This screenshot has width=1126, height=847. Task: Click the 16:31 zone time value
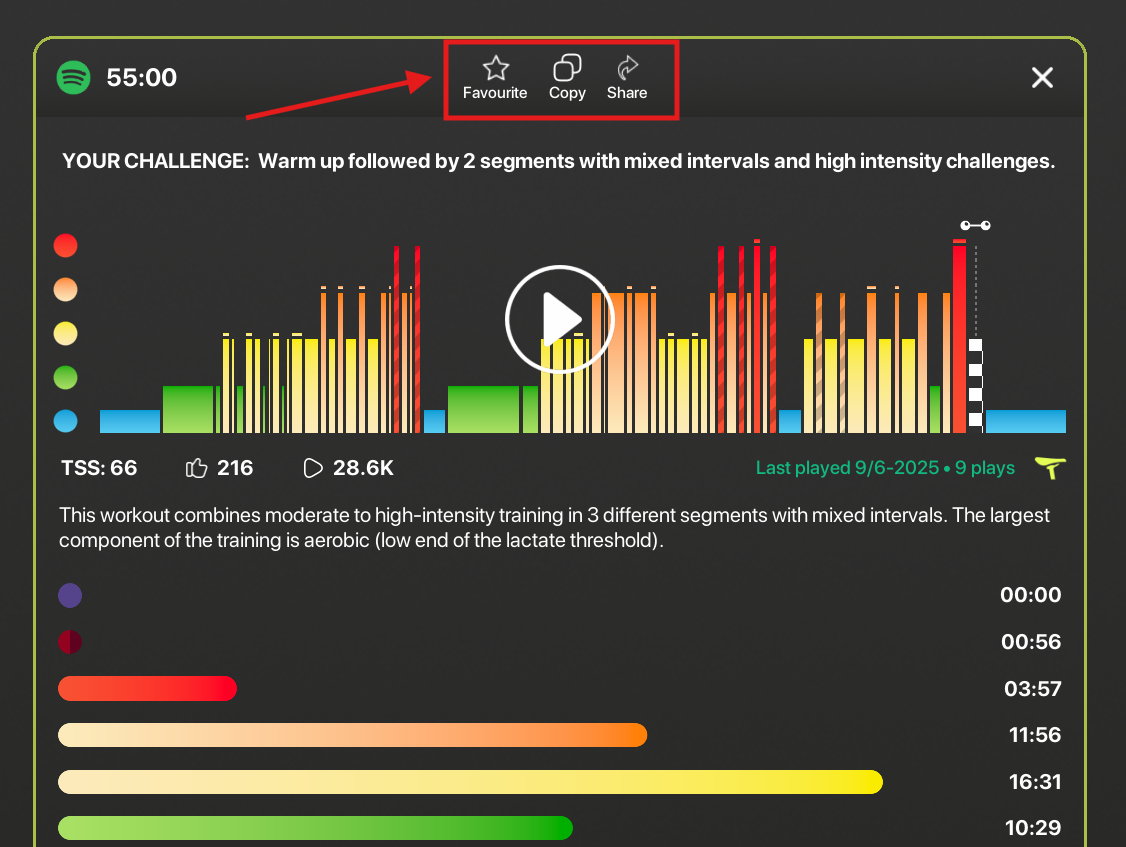pyautogui.click(x=1035, y=782)
